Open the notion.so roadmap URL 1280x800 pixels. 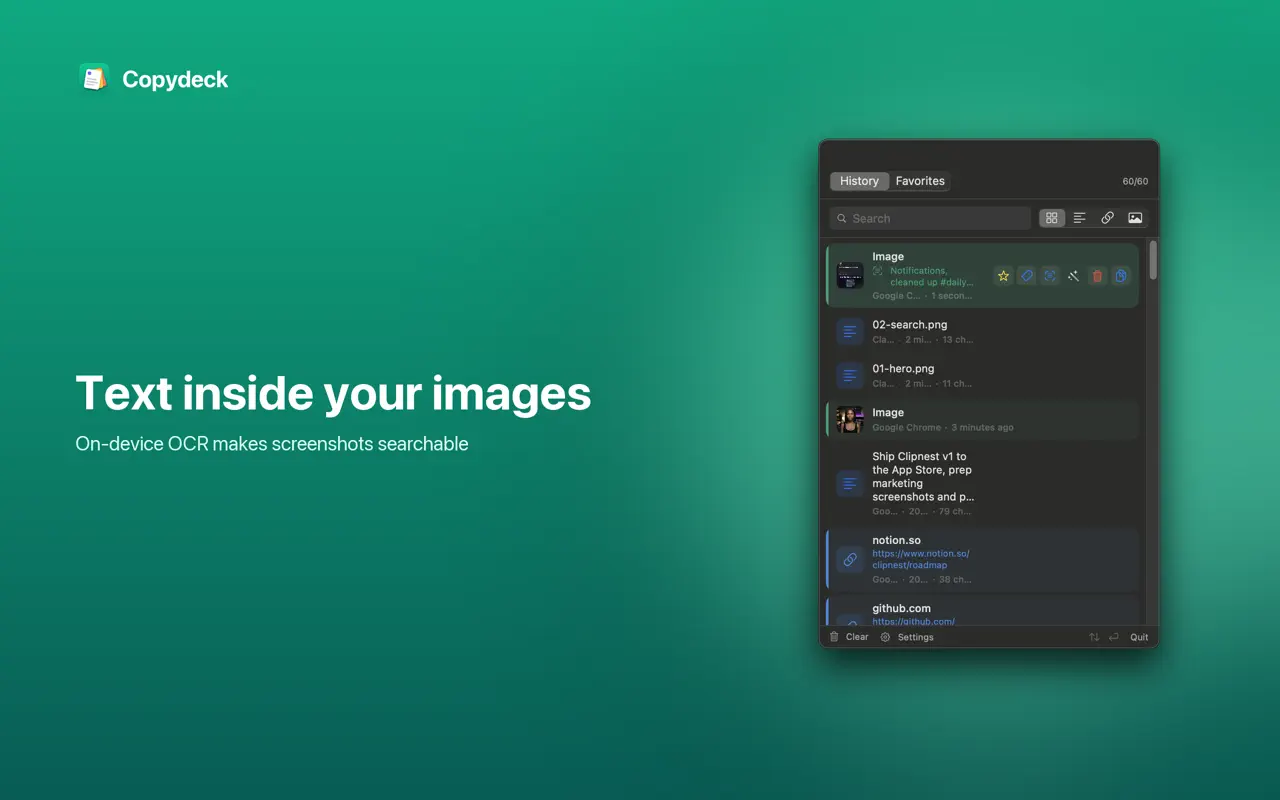(921, 559)
